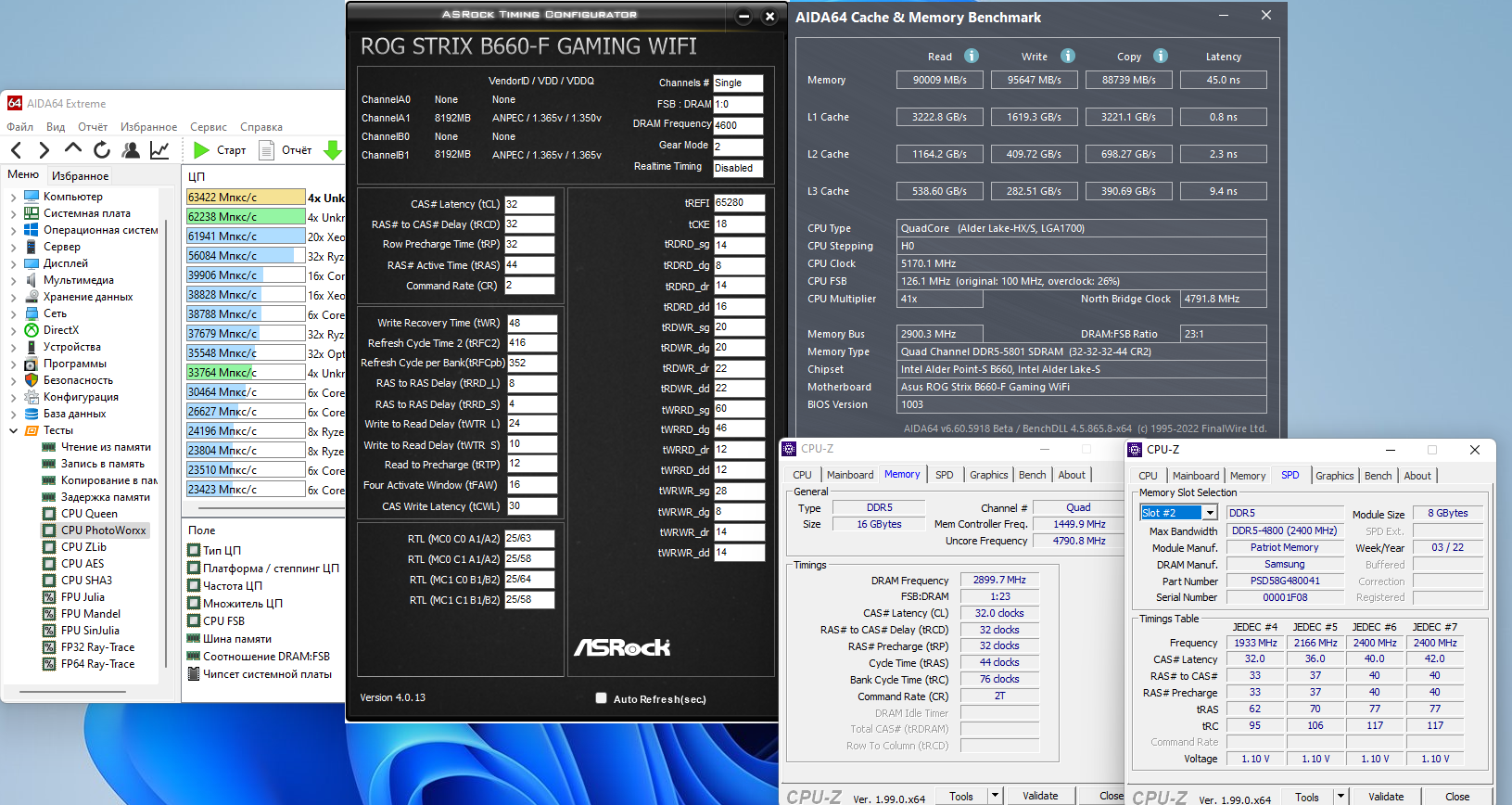1512x805 pixels.
Task: Open the Вид menu in AIDA64
Action: coord(56,127)
